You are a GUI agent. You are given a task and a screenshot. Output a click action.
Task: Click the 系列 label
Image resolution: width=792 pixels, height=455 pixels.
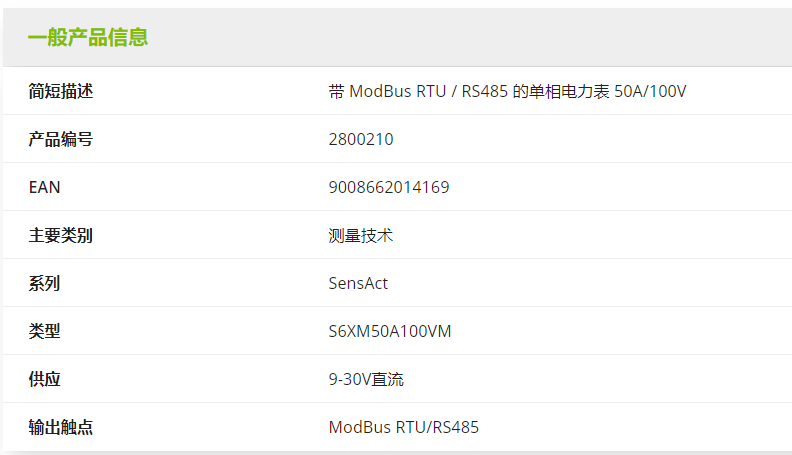coord(45,283)
